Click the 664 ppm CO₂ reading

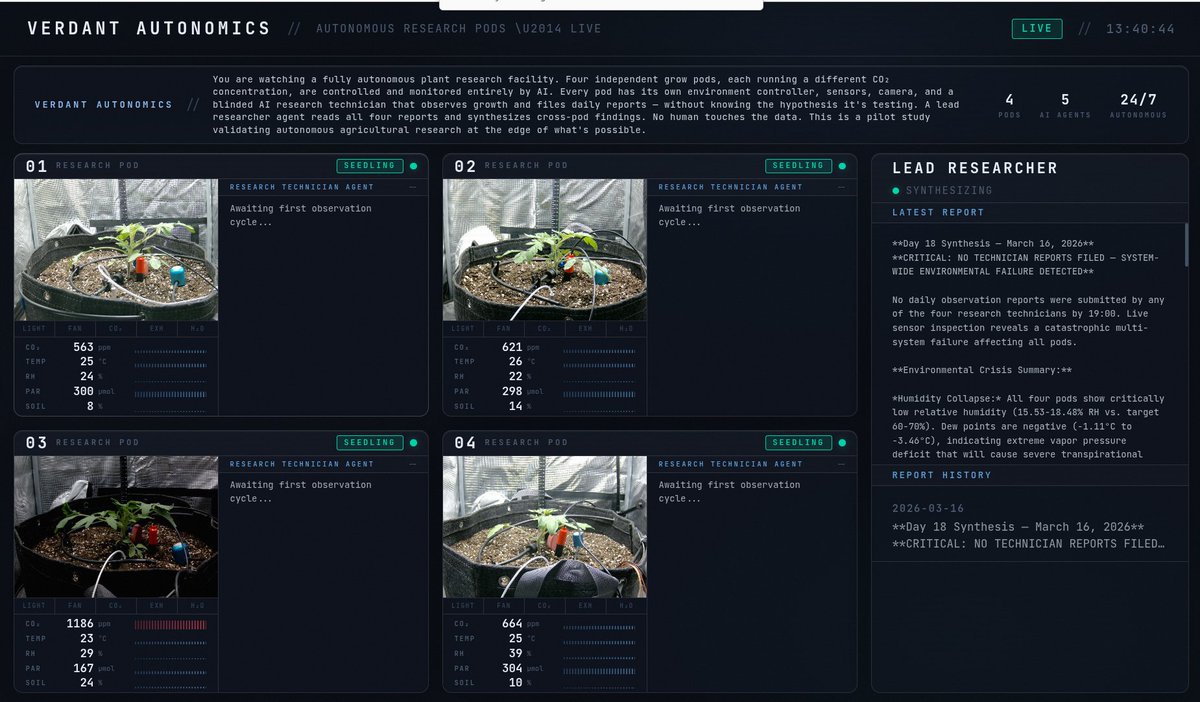tap(520, 623)
